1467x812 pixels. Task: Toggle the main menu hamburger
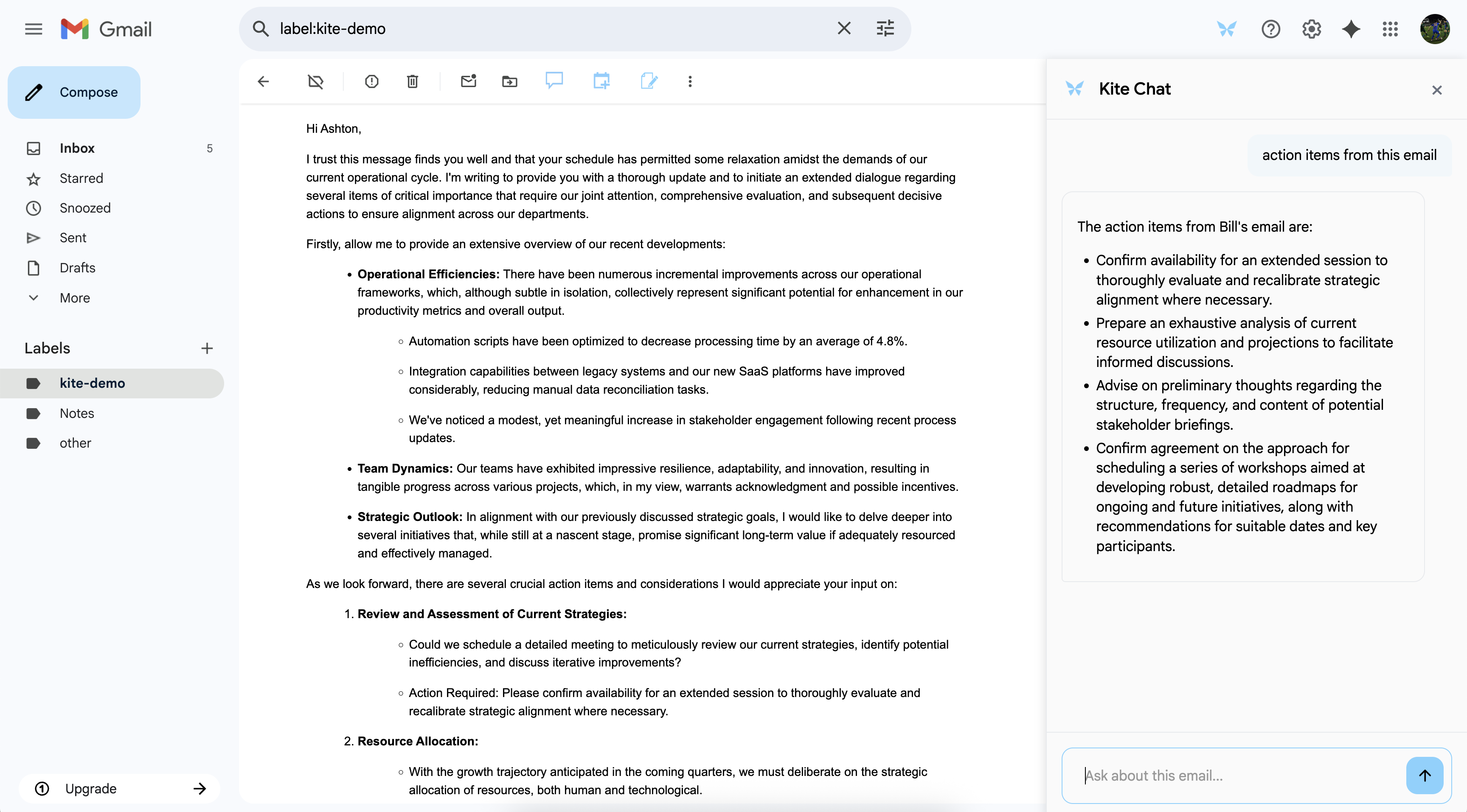pos(34,28)
